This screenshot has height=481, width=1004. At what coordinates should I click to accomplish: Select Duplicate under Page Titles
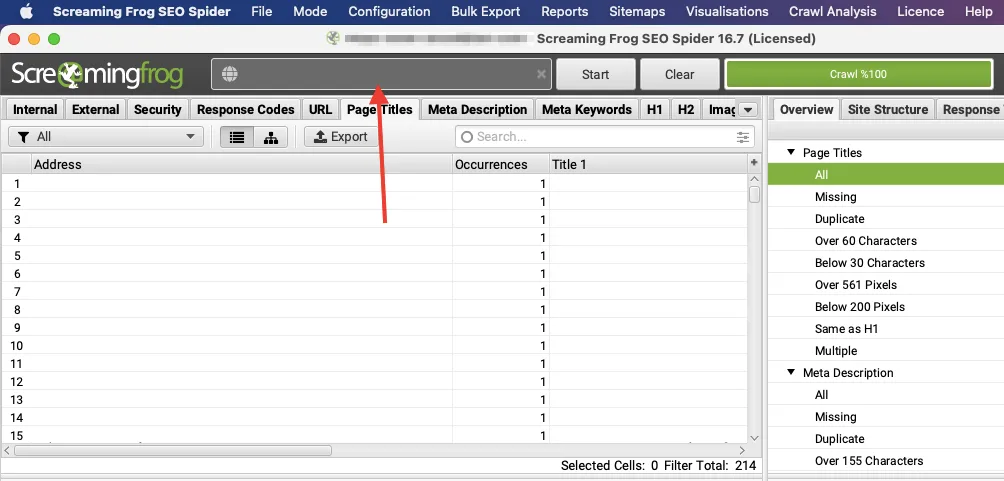pyautogui.click(x=839, y=219)
